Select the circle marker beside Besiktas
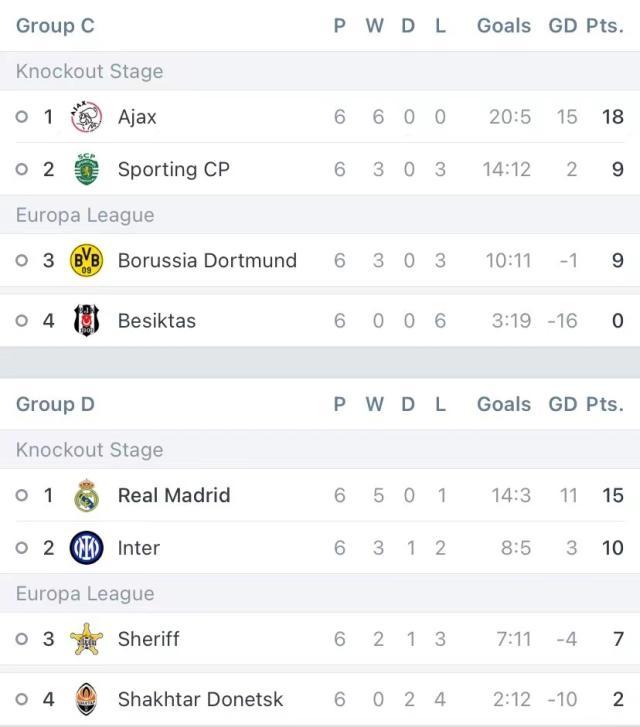 [x=22, y=320]
